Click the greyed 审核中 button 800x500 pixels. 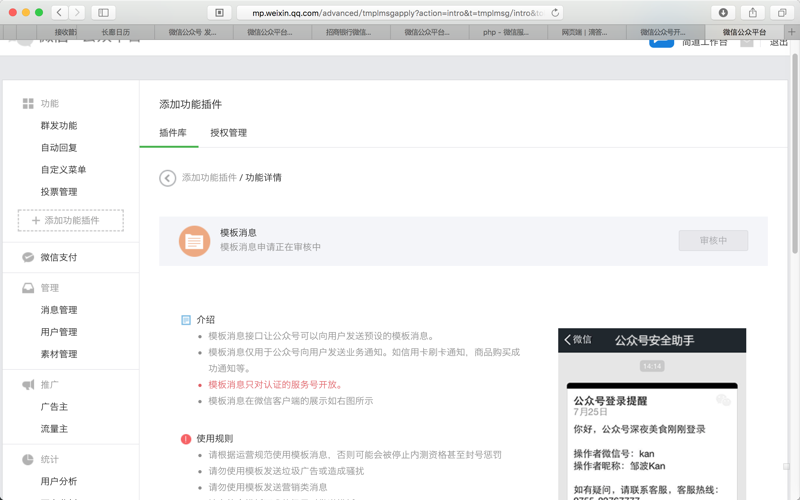[713, 240]
